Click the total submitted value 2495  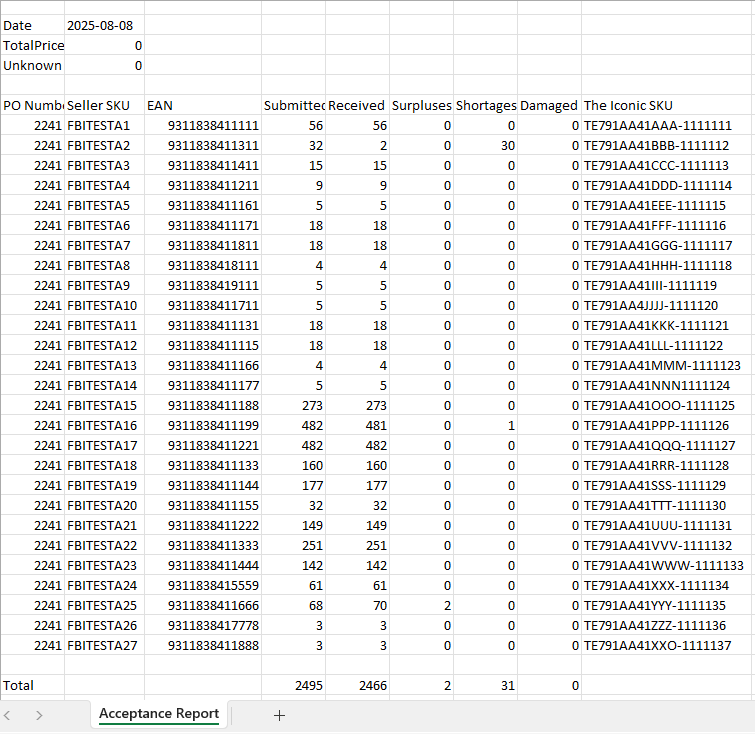pyautogui.click(x=293, y=685)
